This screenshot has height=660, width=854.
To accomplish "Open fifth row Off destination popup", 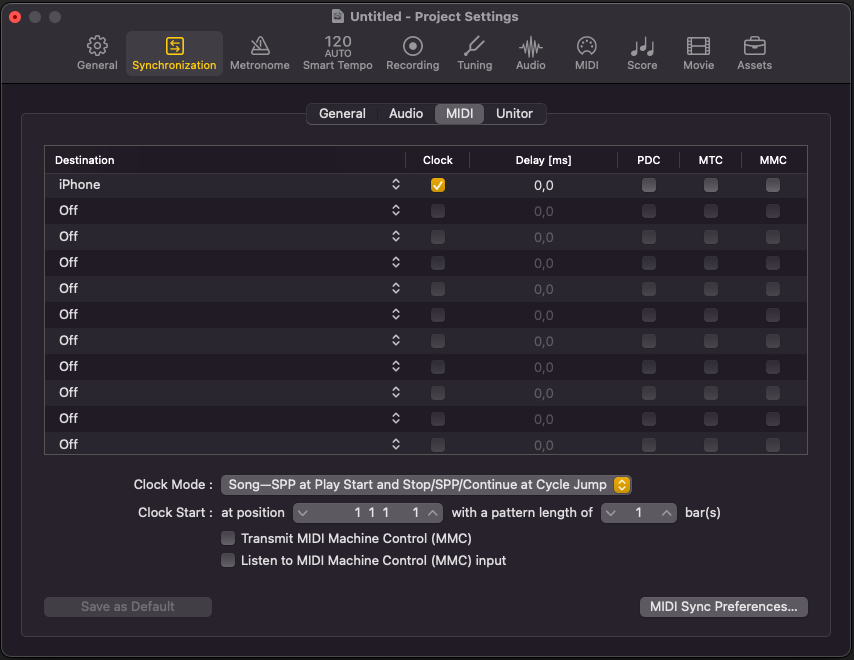I will pyautogui.click(x=396, y=288).
